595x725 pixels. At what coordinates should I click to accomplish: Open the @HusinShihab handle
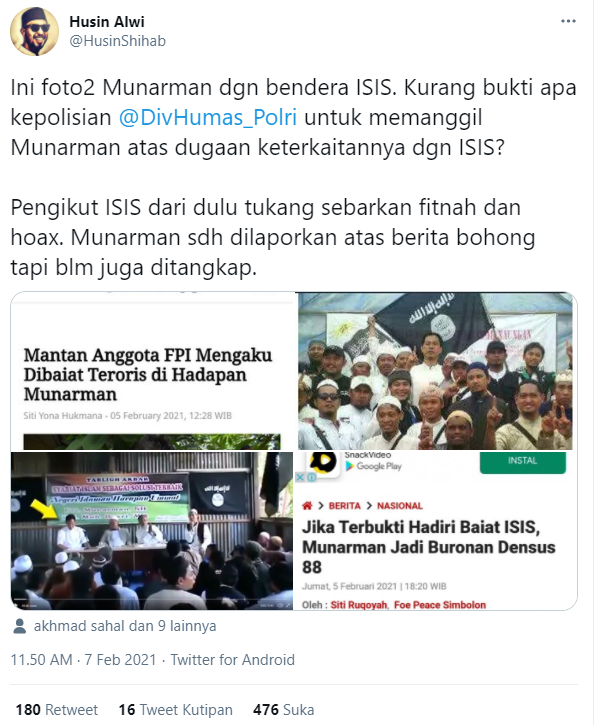click(117, 41)
